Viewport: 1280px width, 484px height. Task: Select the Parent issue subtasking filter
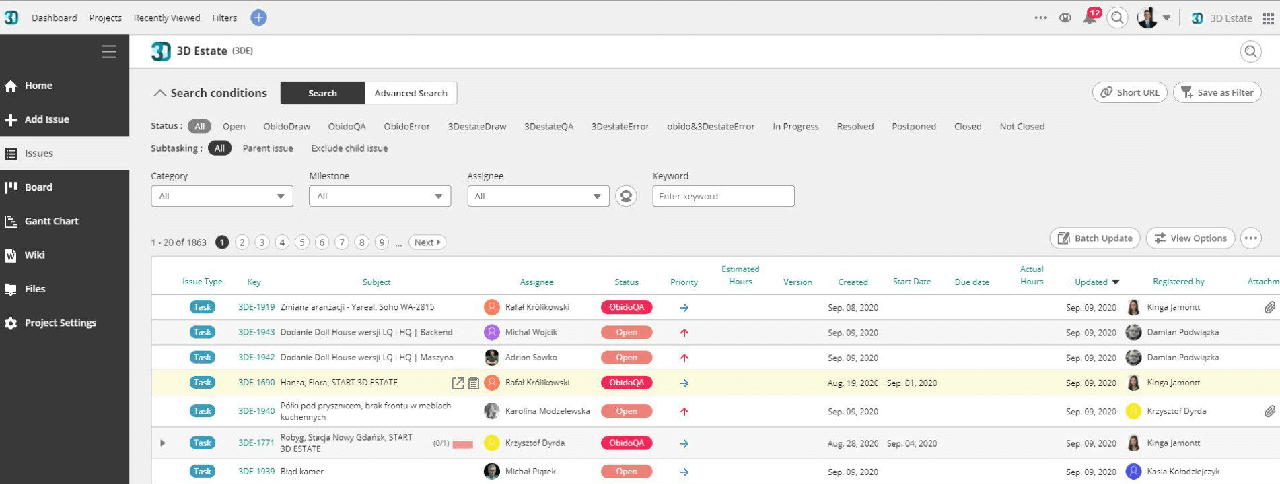click(268, 148)
